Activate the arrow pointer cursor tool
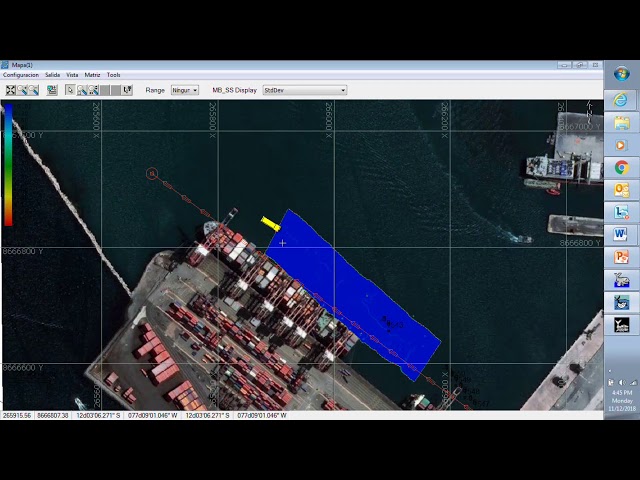 [70, 90]
